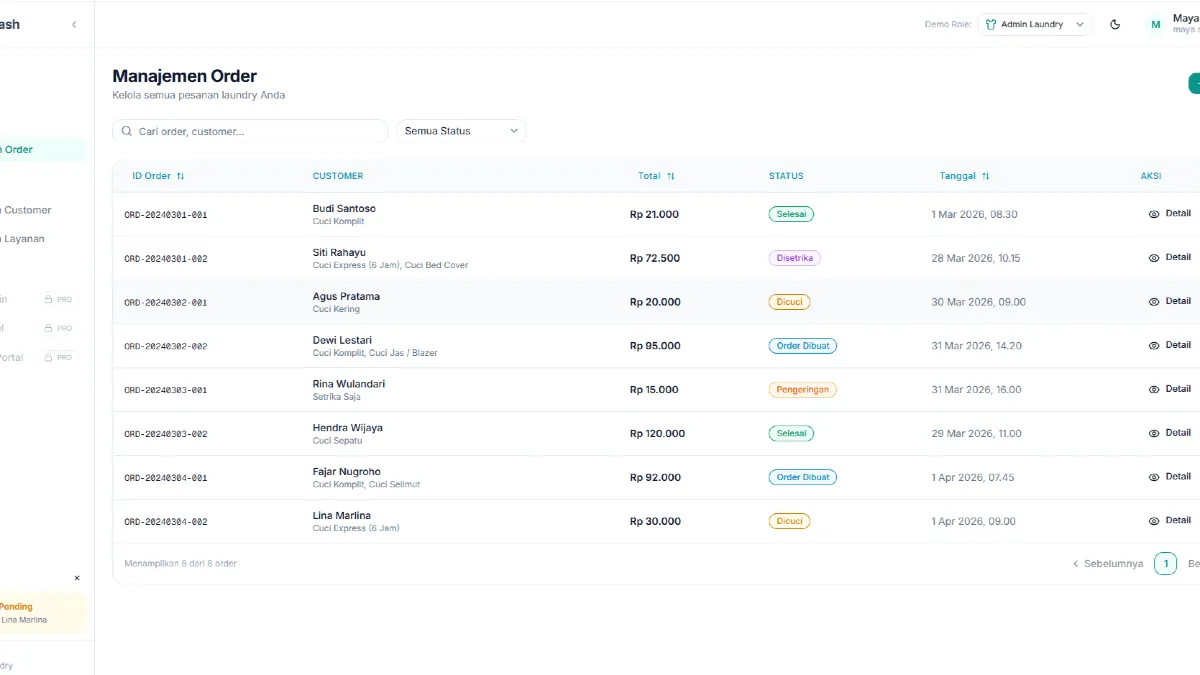
Task: Click total Rp 120.000
Action: [x=658, y=434]
